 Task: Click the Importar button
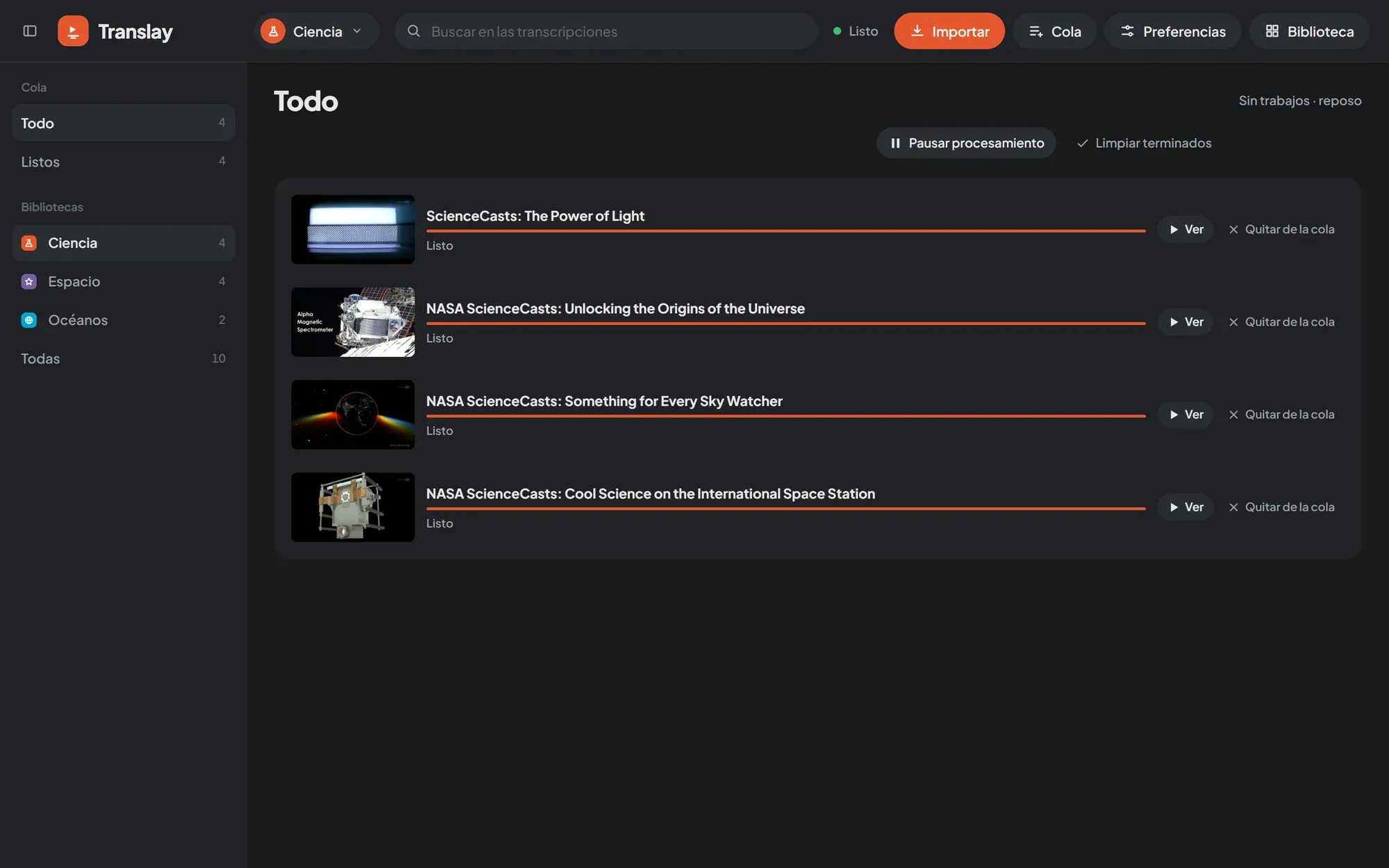tap(949, 31)
